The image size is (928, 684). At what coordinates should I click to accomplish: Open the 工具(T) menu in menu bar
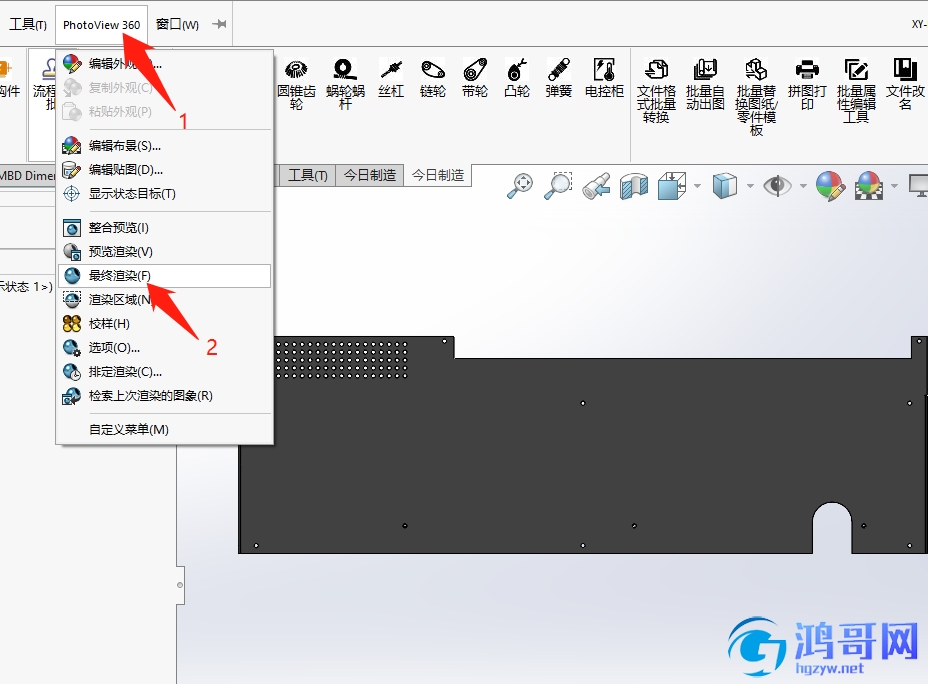[x=28, y=25]
